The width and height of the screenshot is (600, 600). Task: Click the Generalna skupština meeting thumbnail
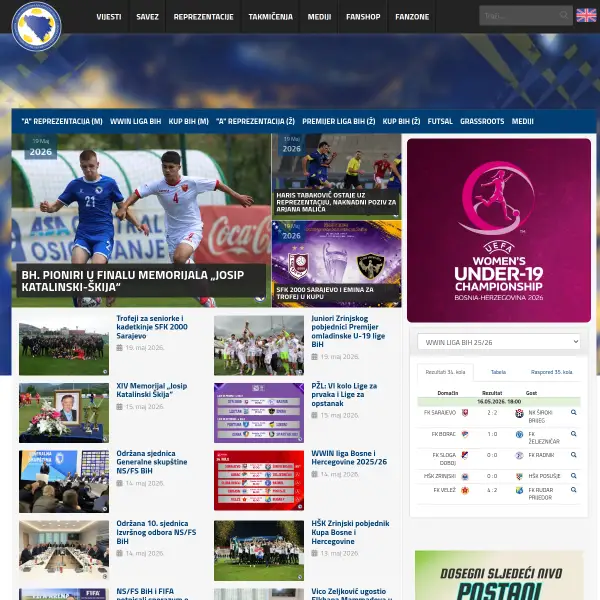pyautogui.click(x=64, y=481)
